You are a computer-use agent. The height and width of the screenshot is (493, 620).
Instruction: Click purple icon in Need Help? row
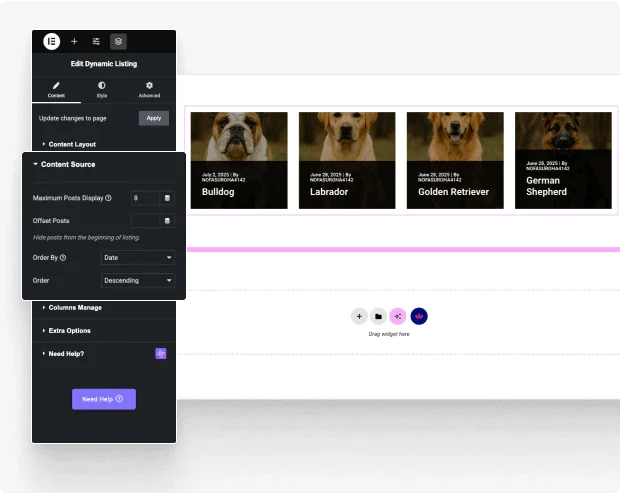[x=161, y=353]
